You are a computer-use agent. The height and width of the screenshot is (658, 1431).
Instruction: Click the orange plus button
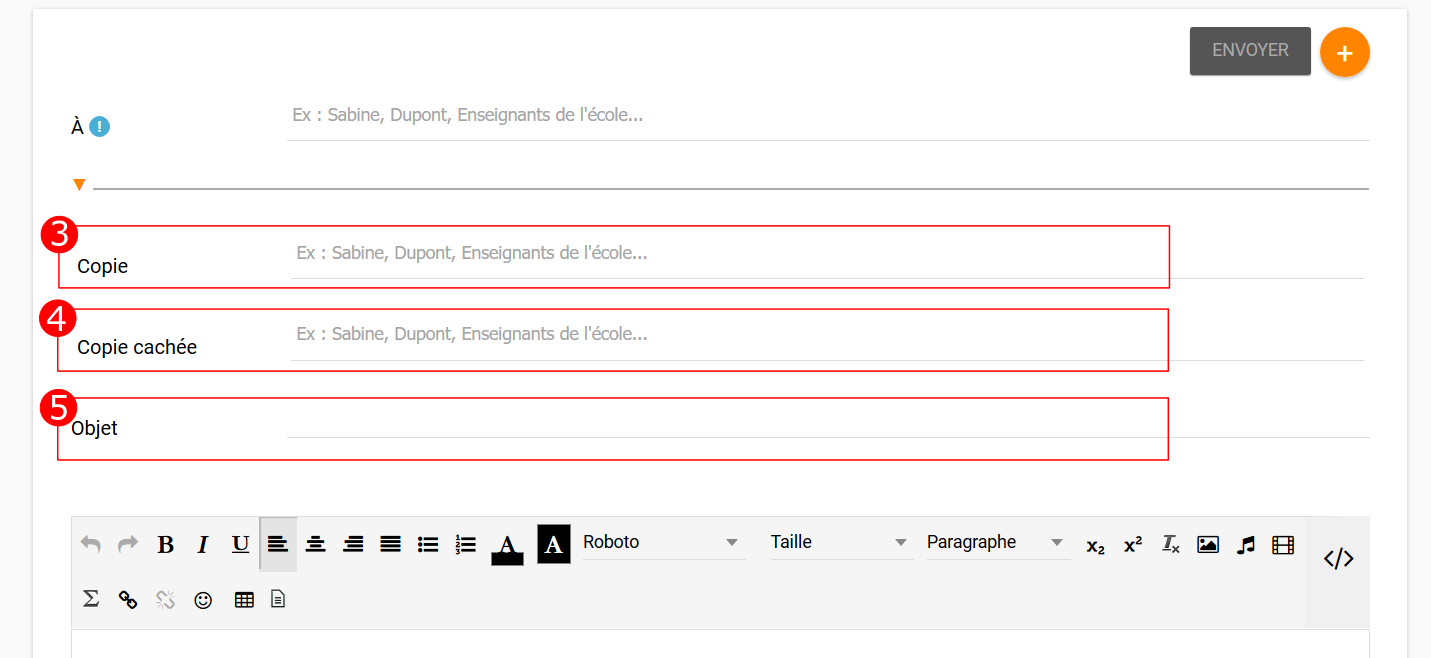point(1345,53)
